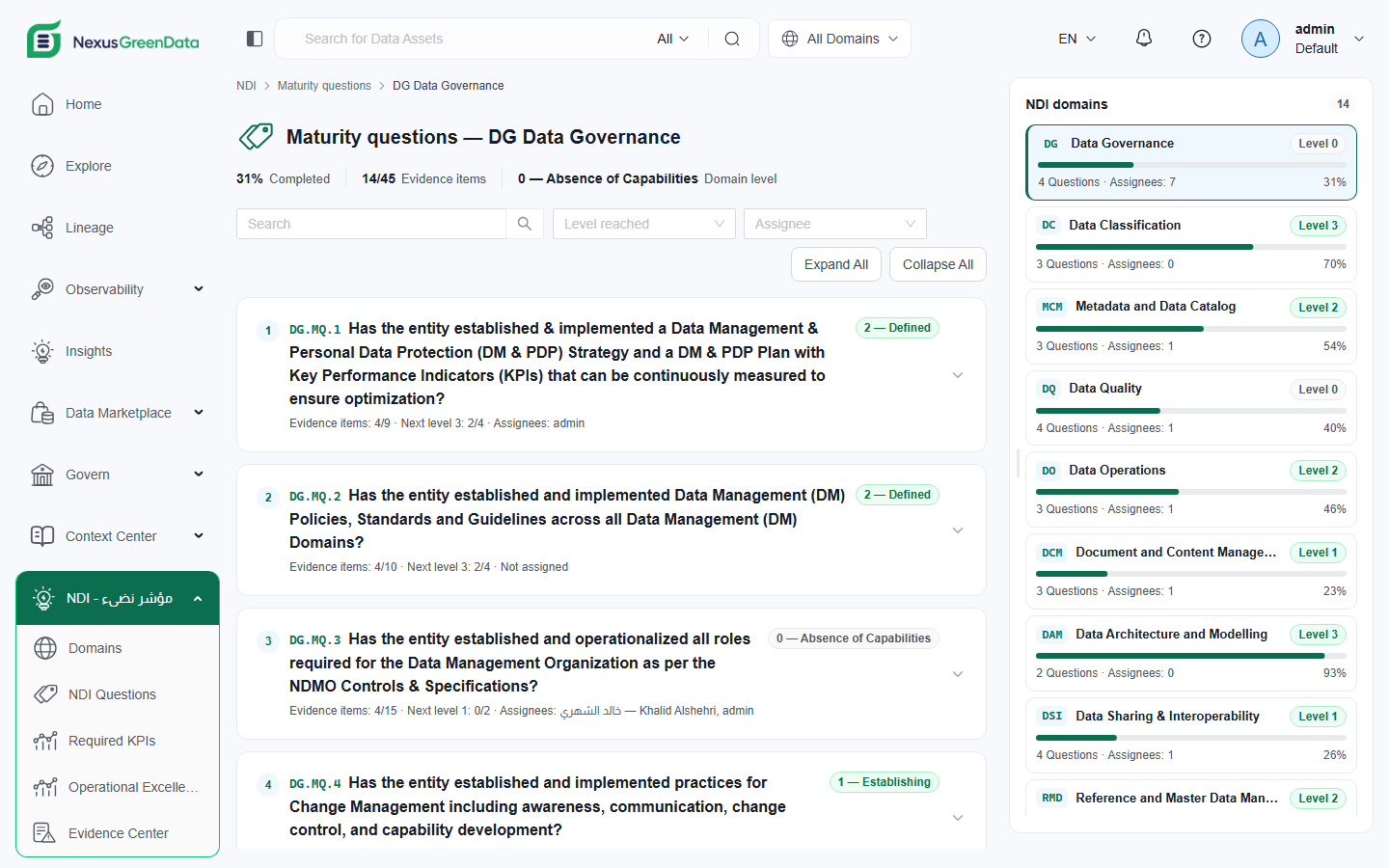Open Evidence Center submenu item

pyautogui.click(x=118, y=833)
